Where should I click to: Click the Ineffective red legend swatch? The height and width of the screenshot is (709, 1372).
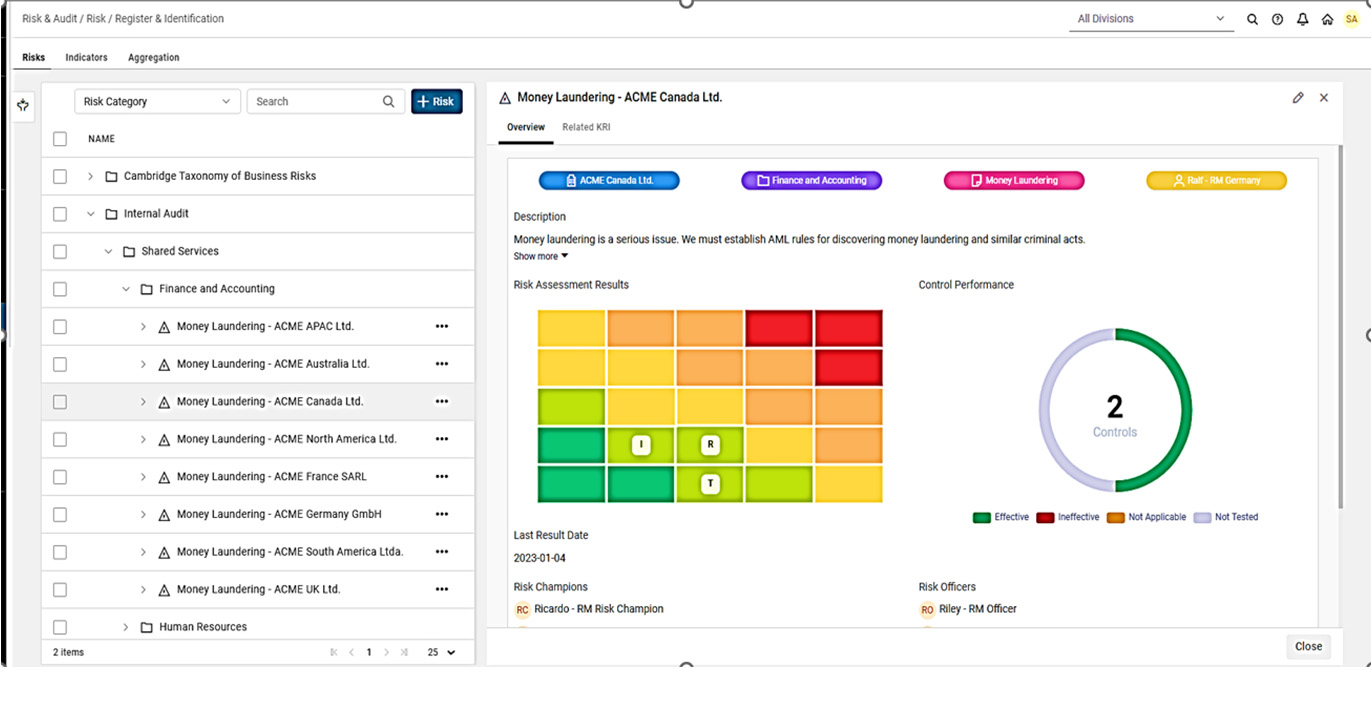tap(1045, 518)
